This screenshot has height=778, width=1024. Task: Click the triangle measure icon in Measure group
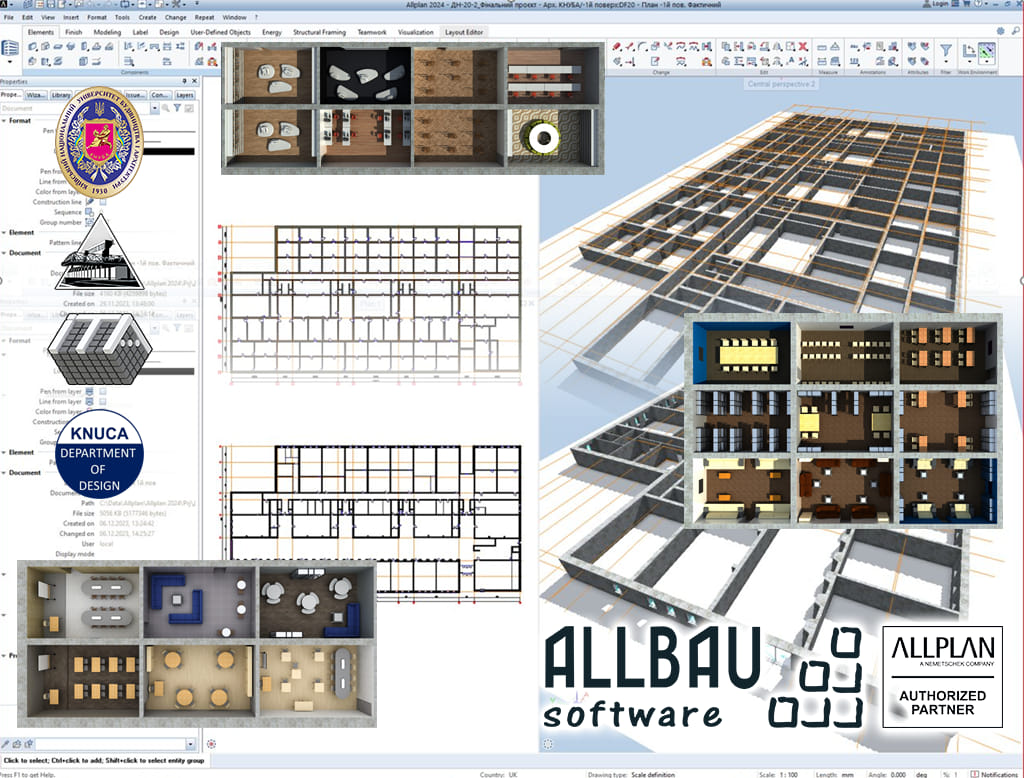[x=835, y=47]
